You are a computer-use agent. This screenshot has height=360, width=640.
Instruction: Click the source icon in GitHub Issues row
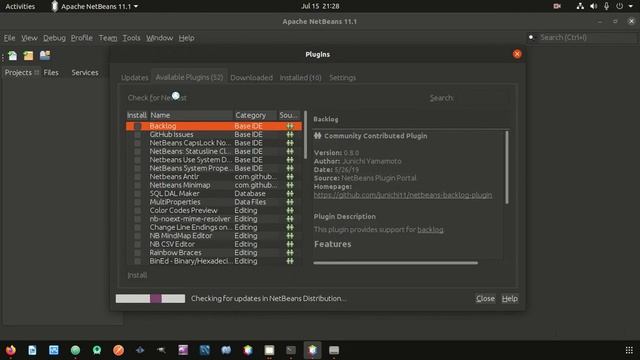tap(290, 135)
